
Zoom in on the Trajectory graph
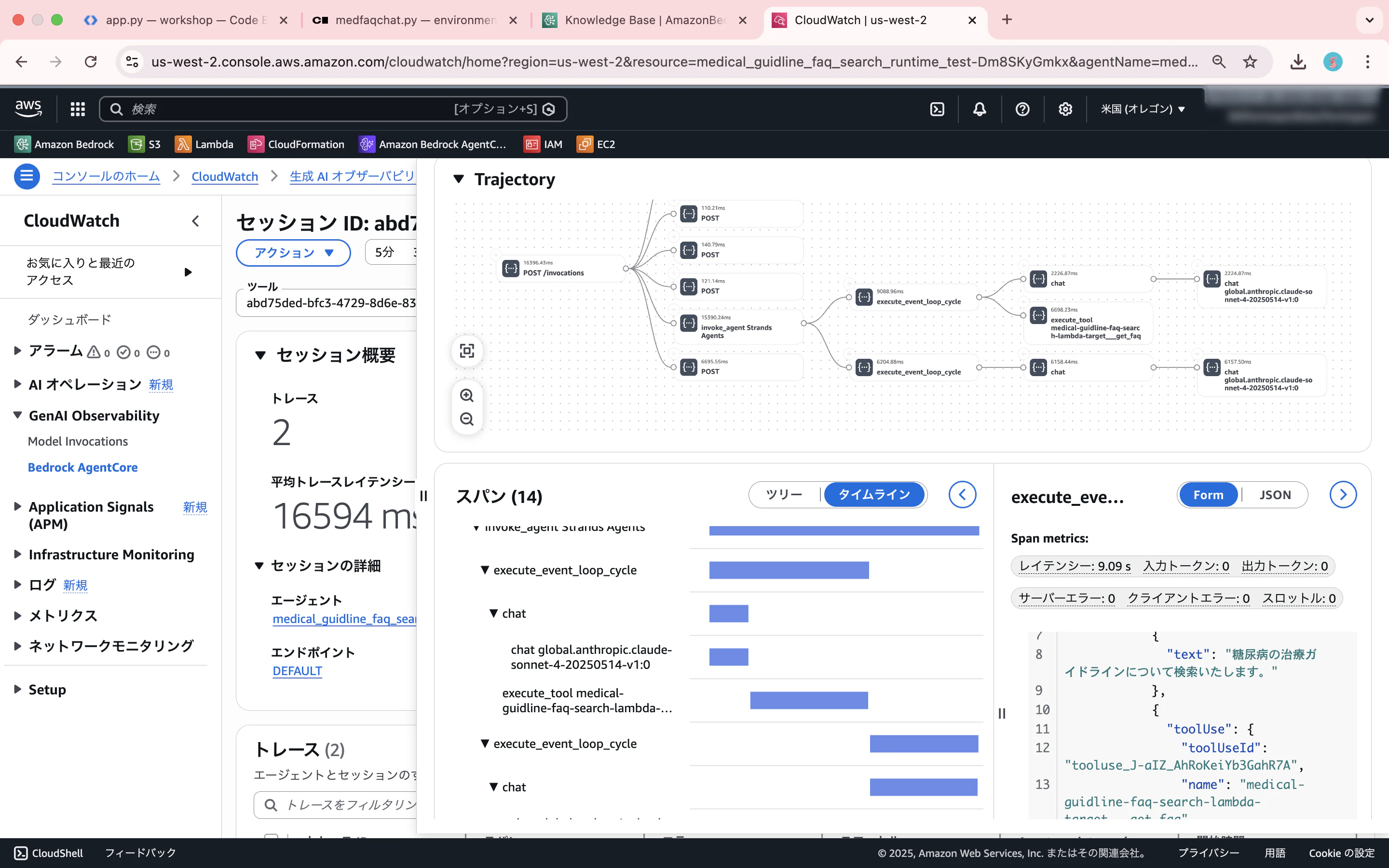467,395
